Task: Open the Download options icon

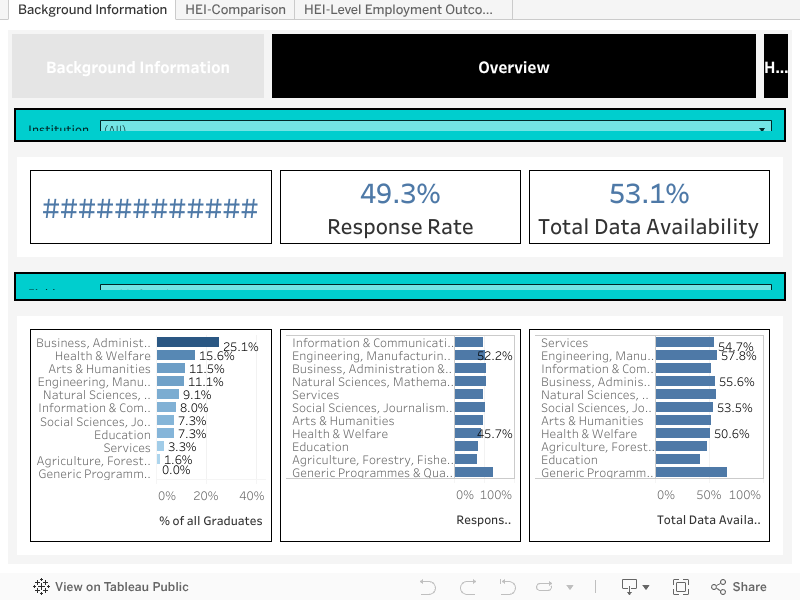Action: 630,587
